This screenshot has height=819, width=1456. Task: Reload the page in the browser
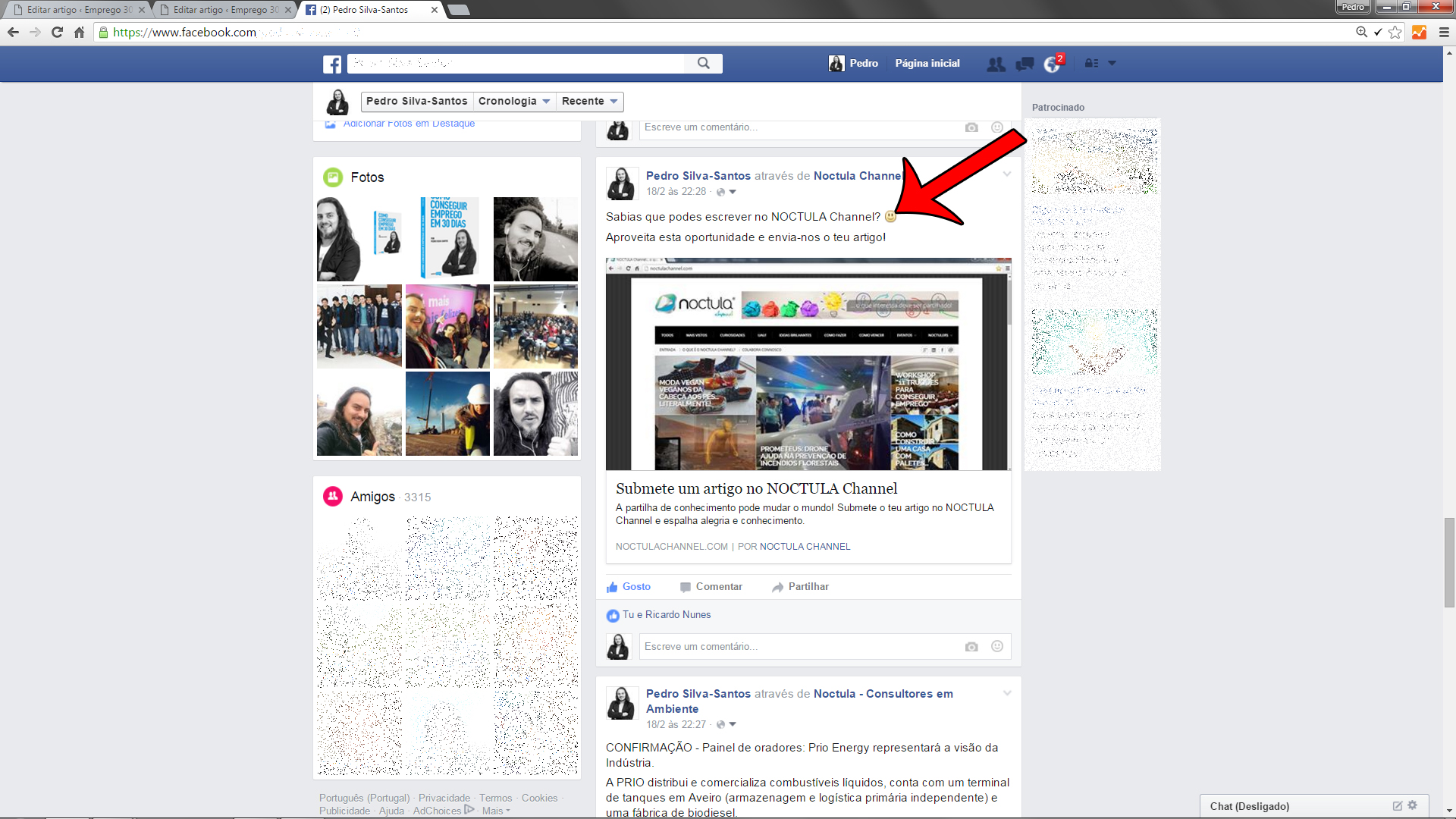[x=57, y=32]
